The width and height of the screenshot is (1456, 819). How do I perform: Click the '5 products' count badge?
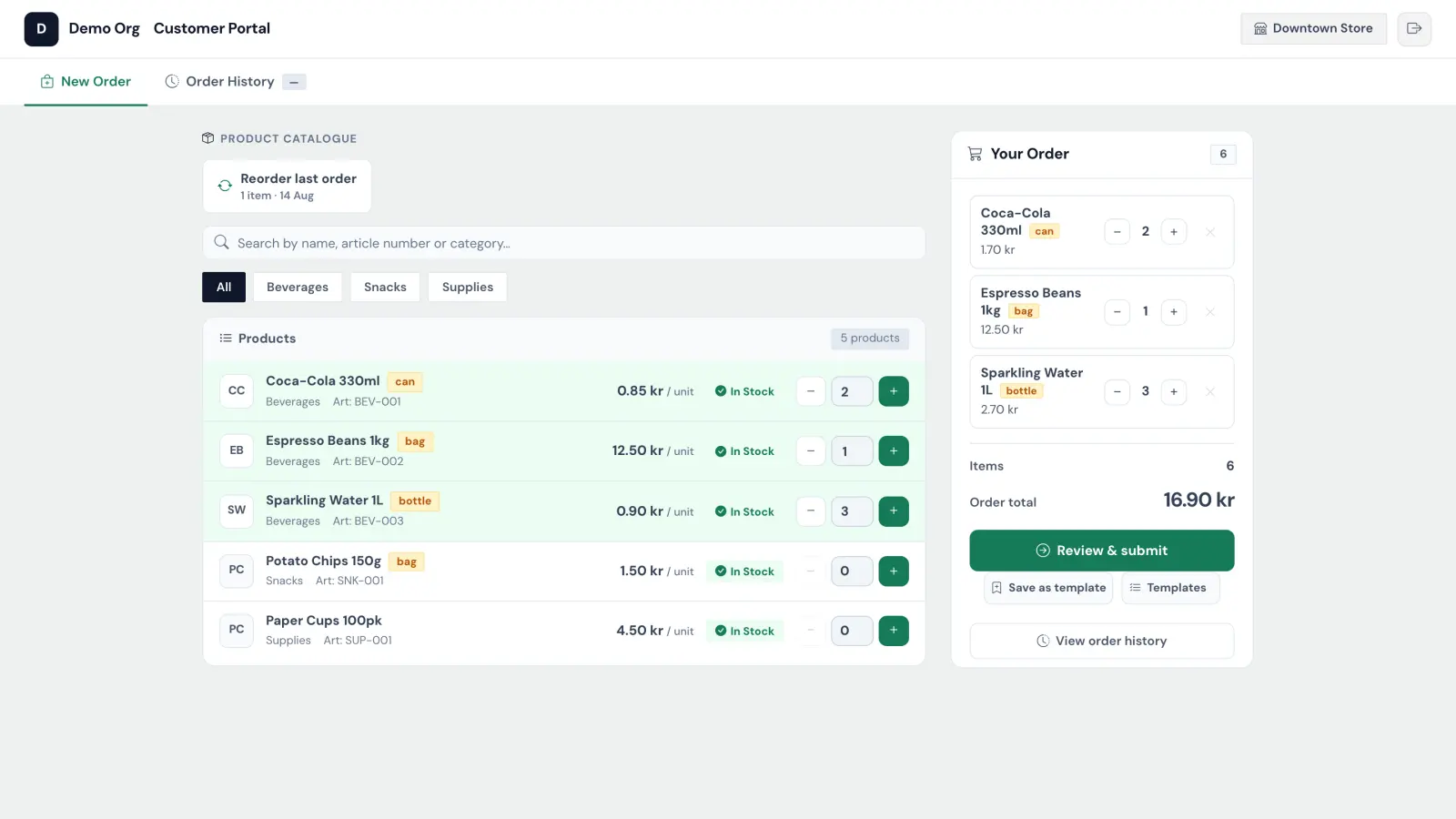[x=870, y=339]
